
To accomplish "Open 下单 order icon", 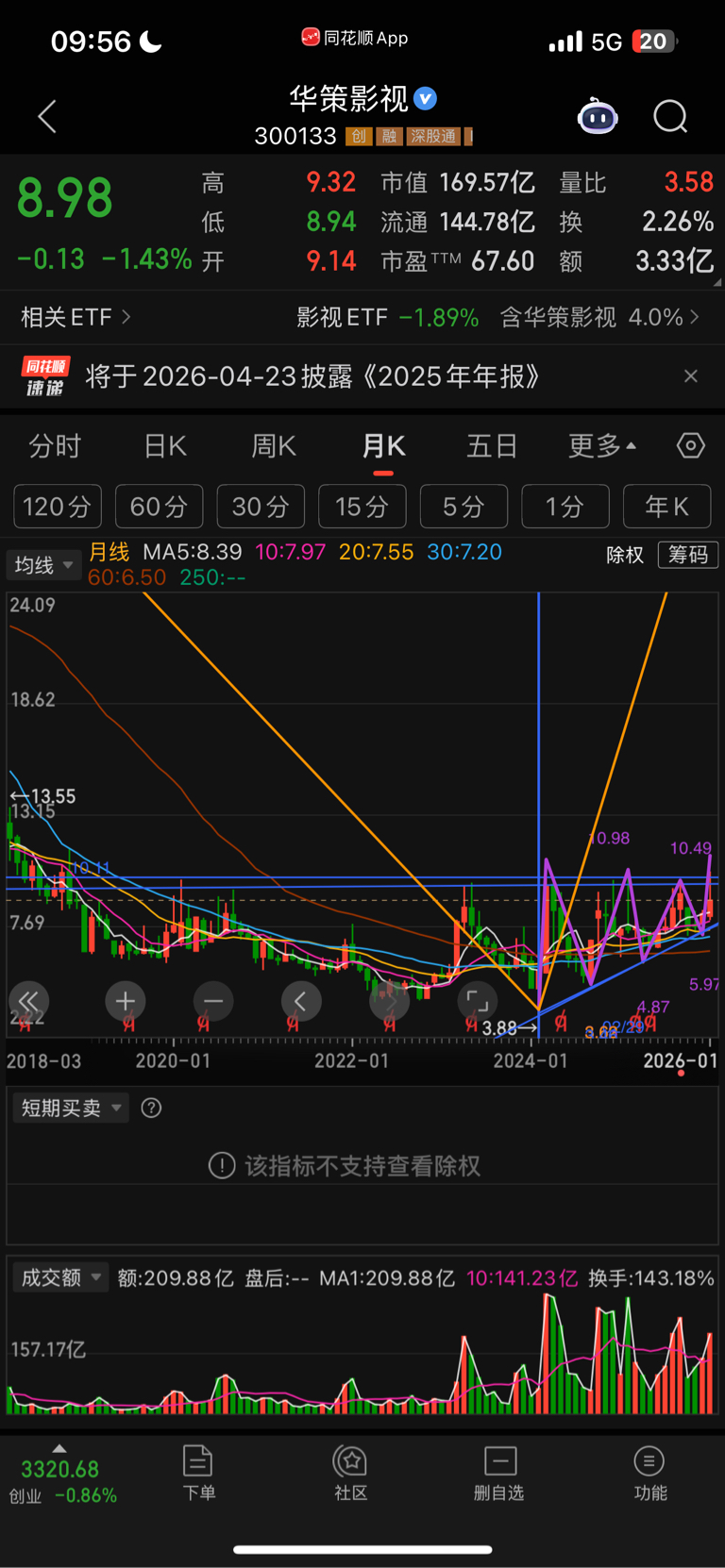I will (198, 1473).
